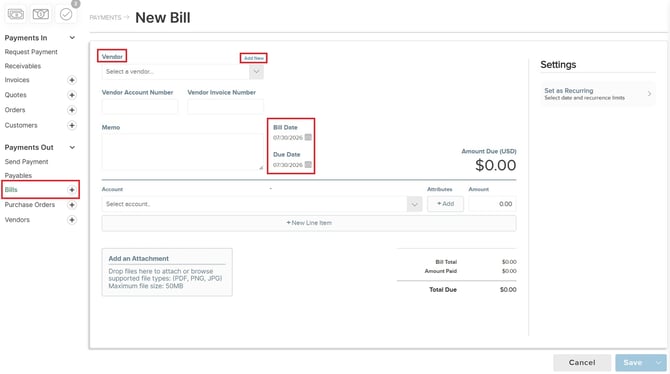670x374 pixels.
Task: Open Invoices list
Action: [x=17, y=80]
